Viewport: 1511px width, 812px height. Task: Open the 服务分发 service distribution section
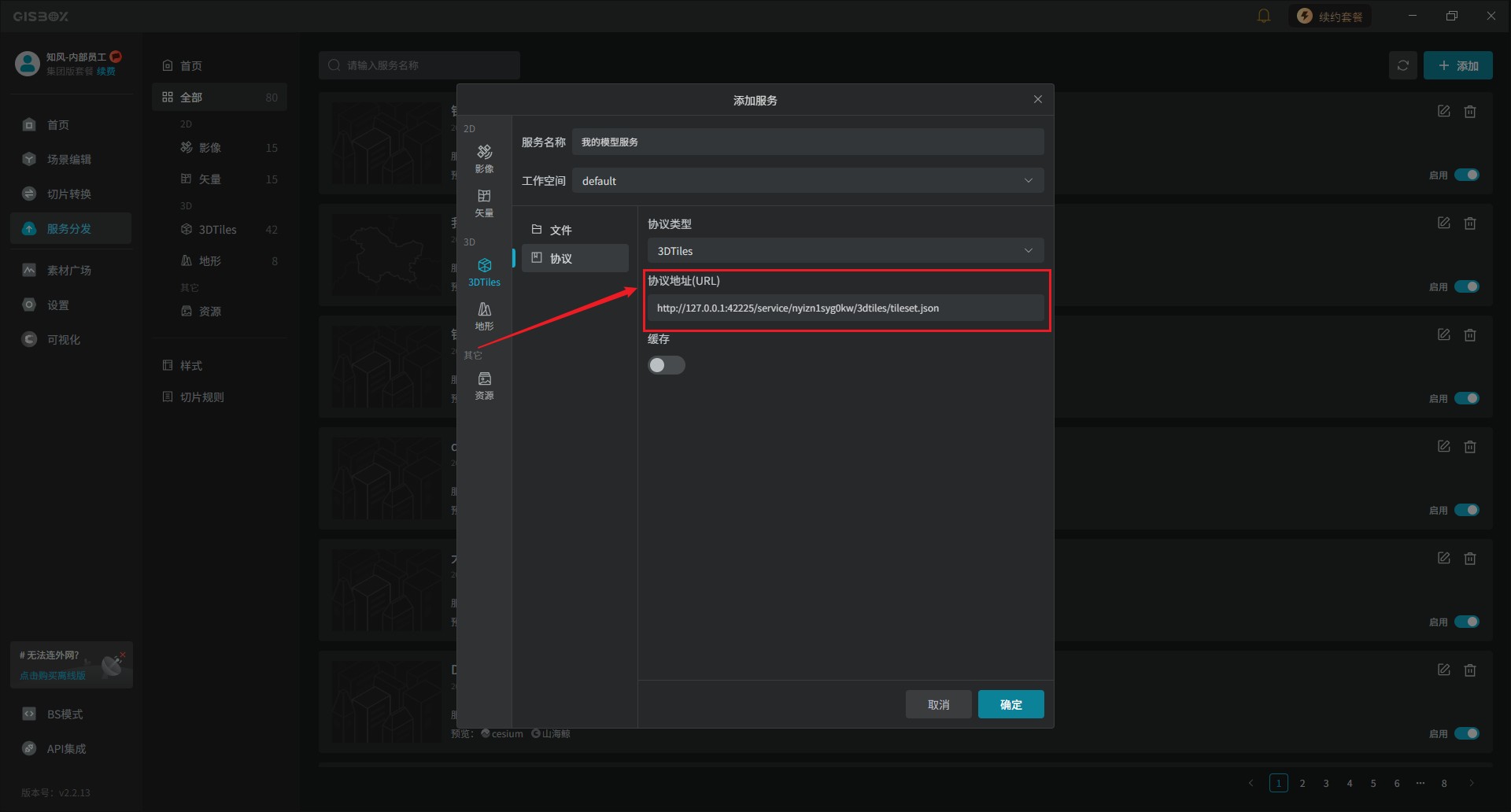tap(71, 228)
